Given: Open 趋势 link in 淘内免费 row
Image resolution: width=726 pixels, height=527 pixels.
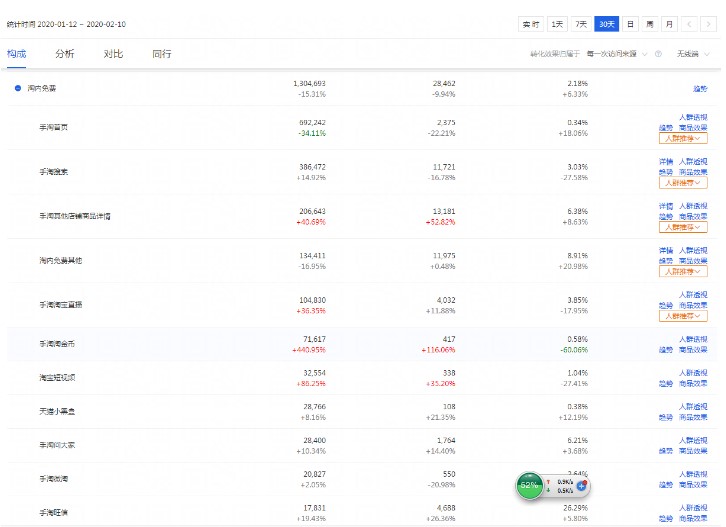Looking at the screenshot, I should 700,88.
